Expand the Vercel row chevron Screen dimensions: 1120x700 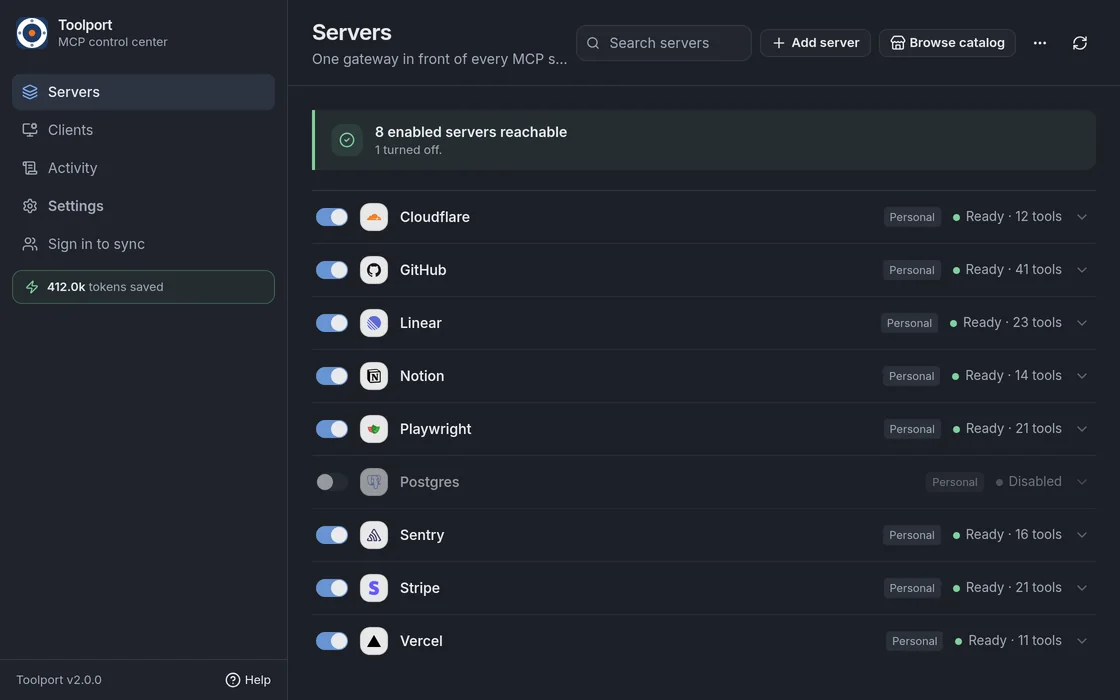1081,641
